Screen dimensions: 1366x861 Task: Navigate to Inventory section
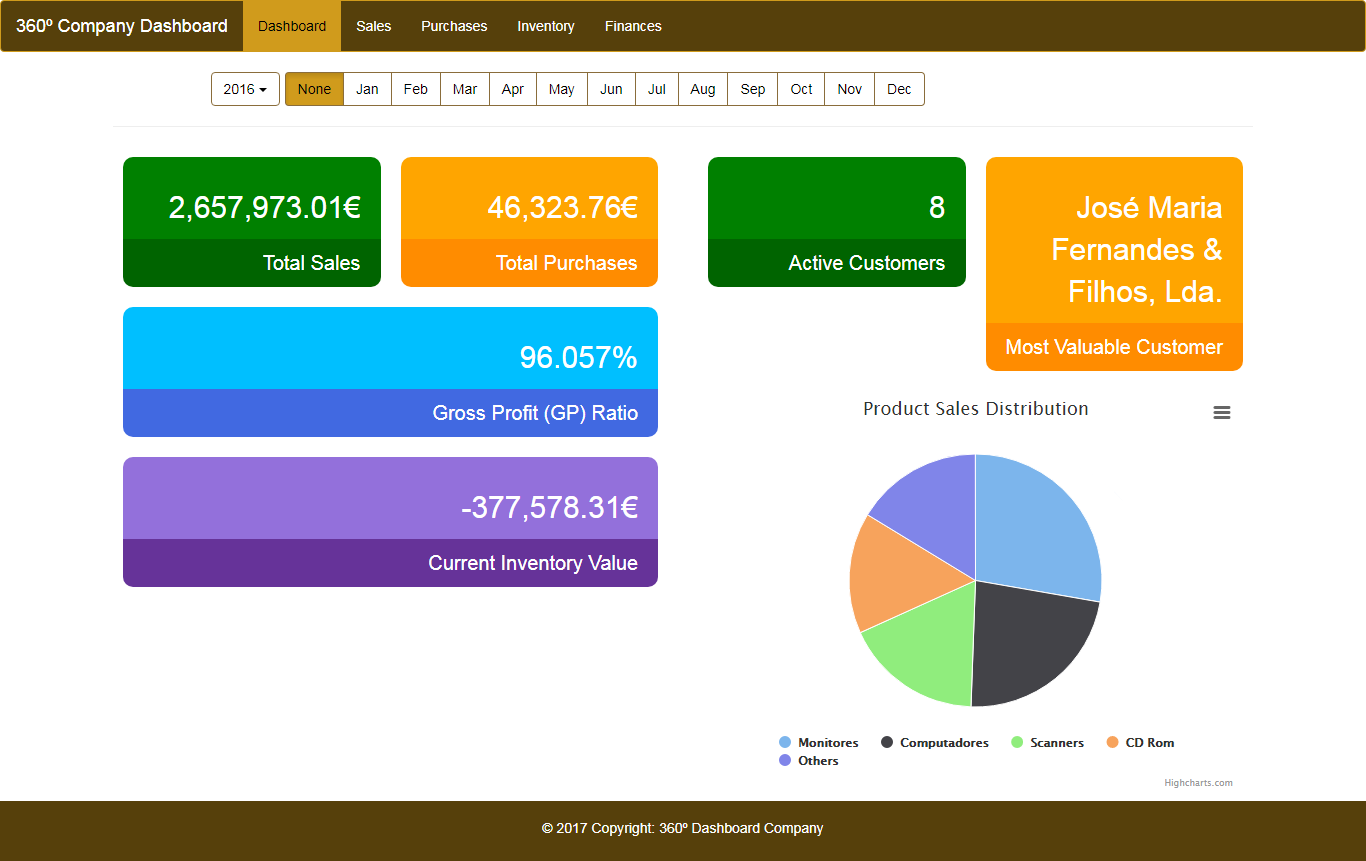pos(546,26)
